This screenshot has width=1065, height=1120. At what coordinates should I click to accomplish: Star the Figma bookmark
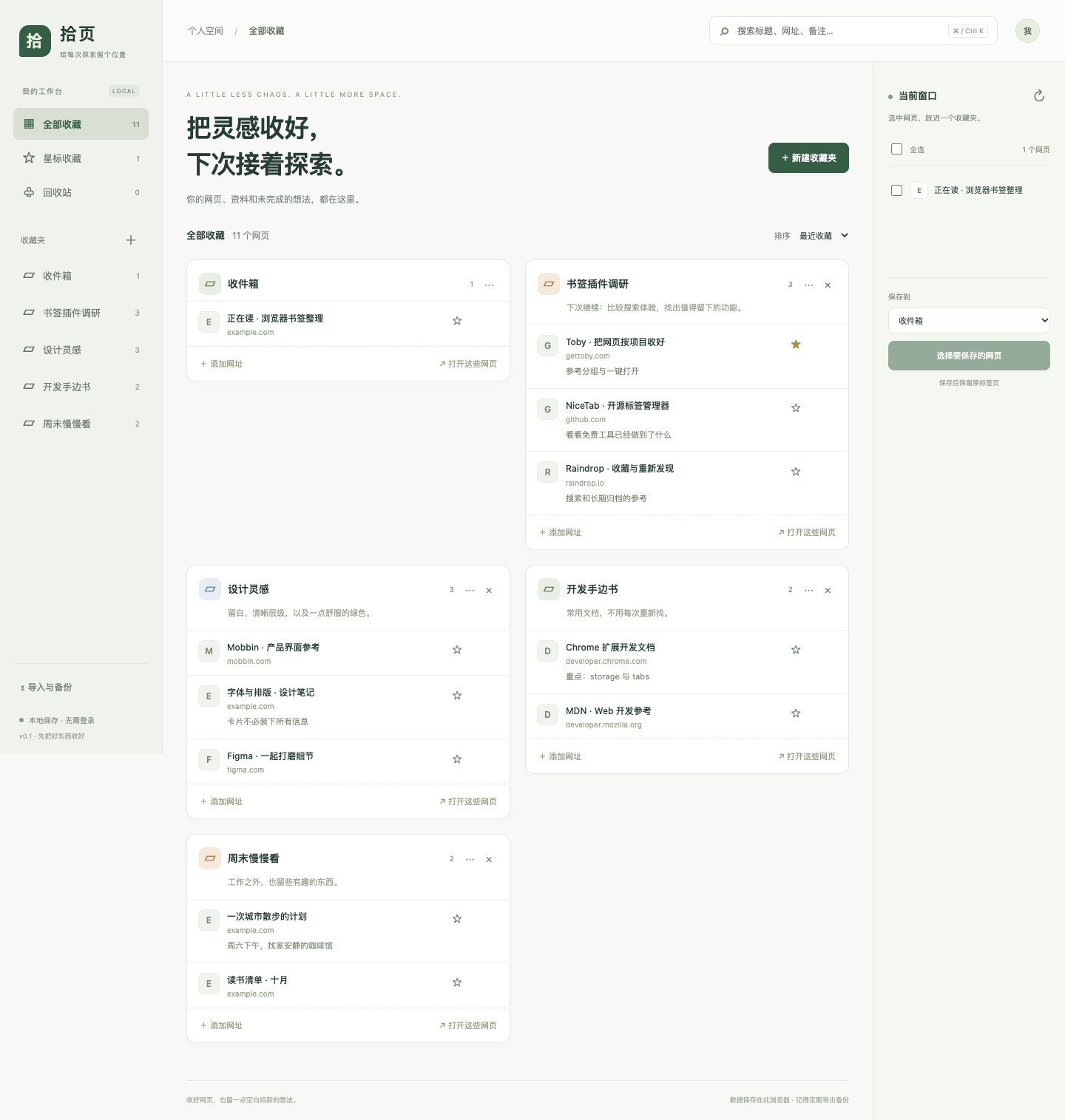pos(457,759)
